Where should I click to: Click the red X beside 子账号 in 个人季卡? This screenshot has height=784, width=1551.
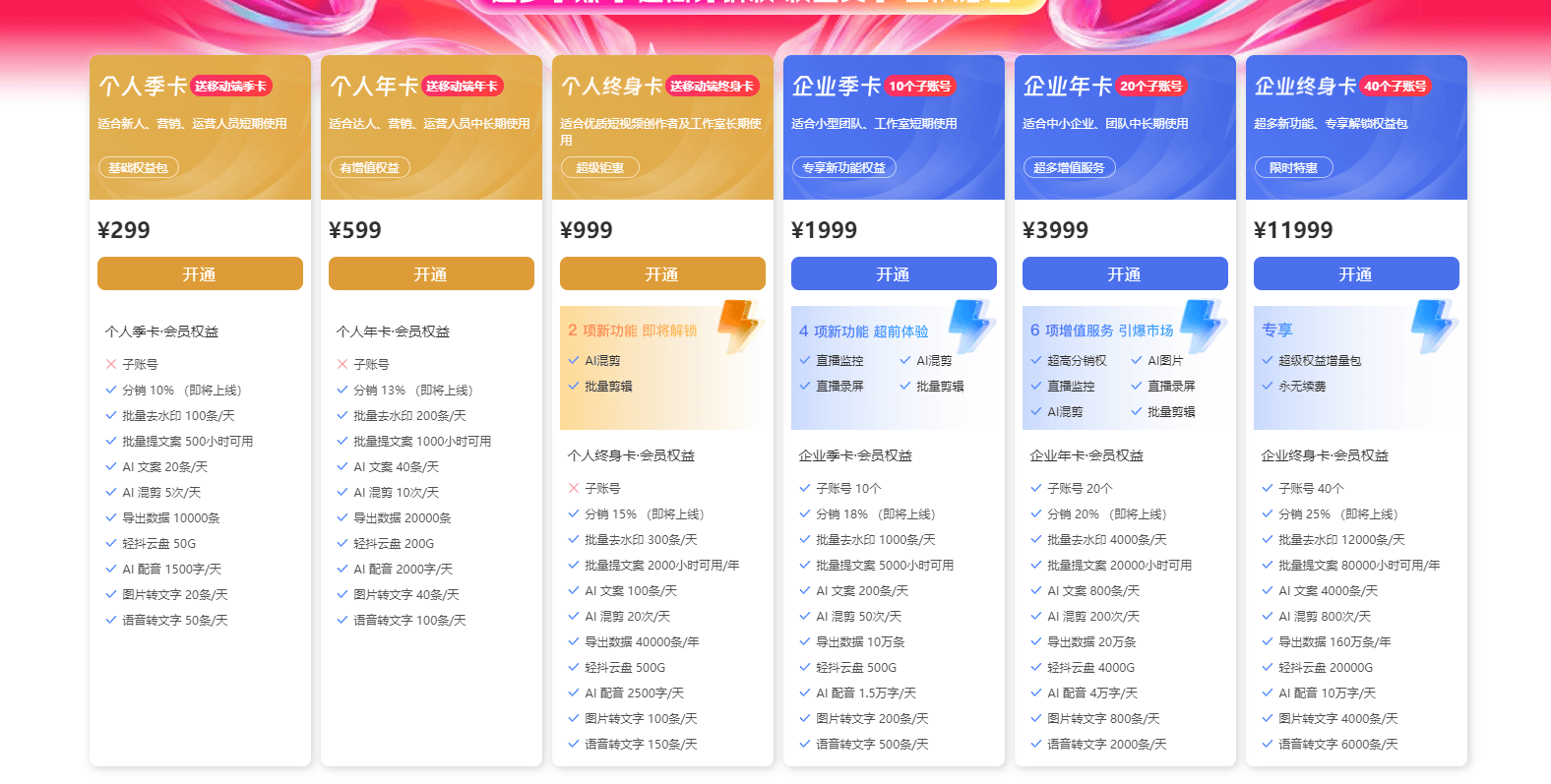pos(111,364)
